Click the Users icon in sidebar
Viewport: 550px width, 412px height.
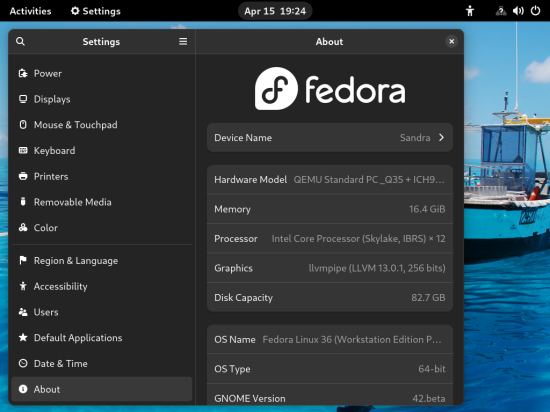23,312
